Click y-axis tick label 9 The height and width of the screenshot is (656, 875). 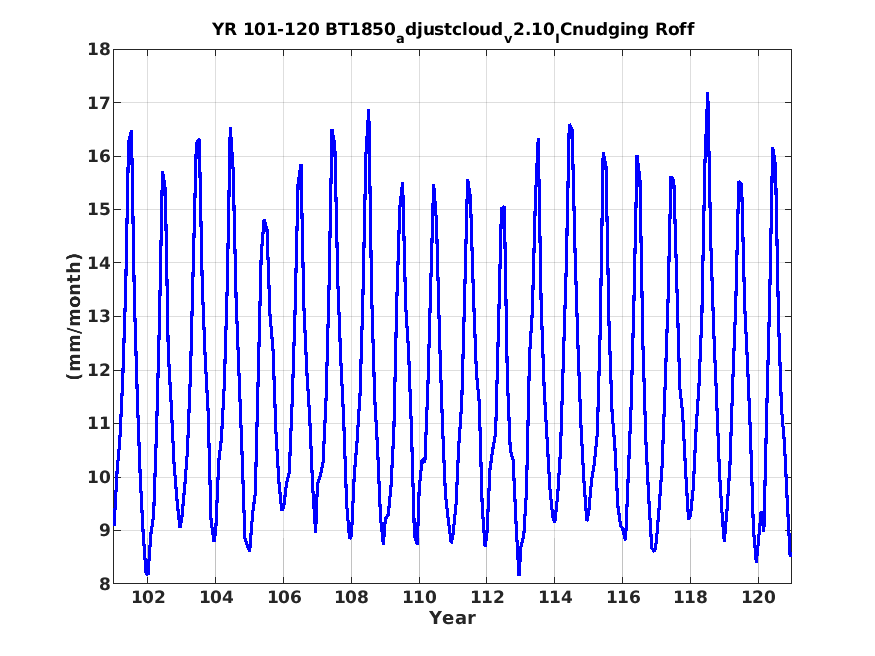coord(104,530)
